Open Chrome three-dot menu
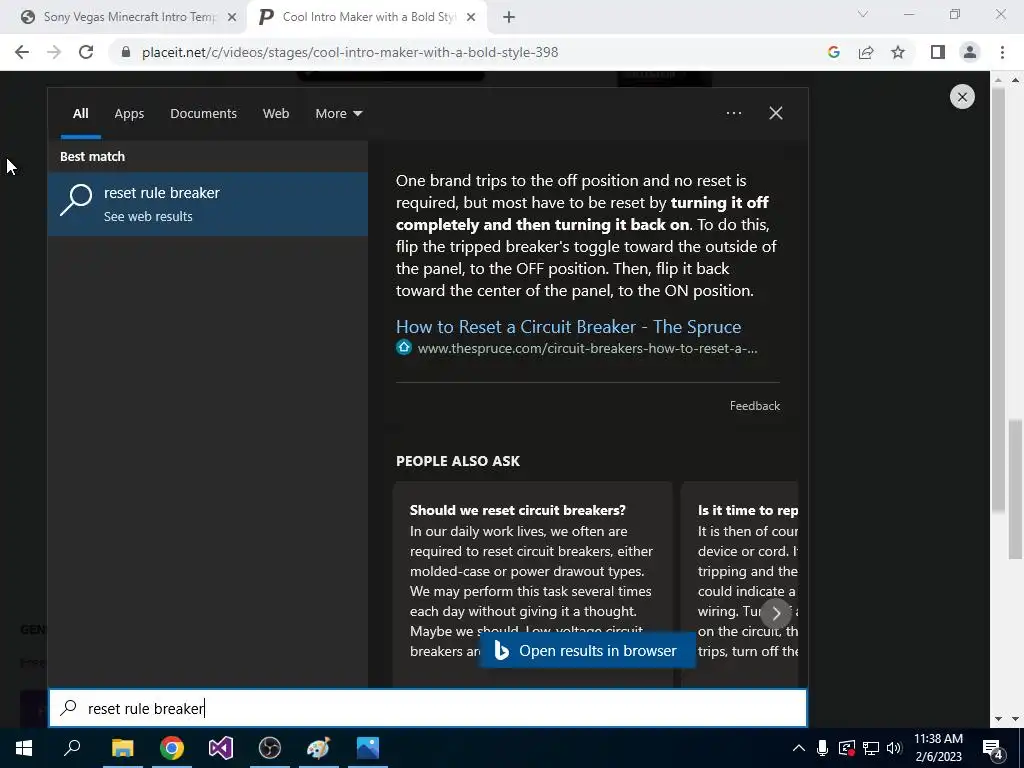Screen dimensions: 1024x768 [1002, 52]
